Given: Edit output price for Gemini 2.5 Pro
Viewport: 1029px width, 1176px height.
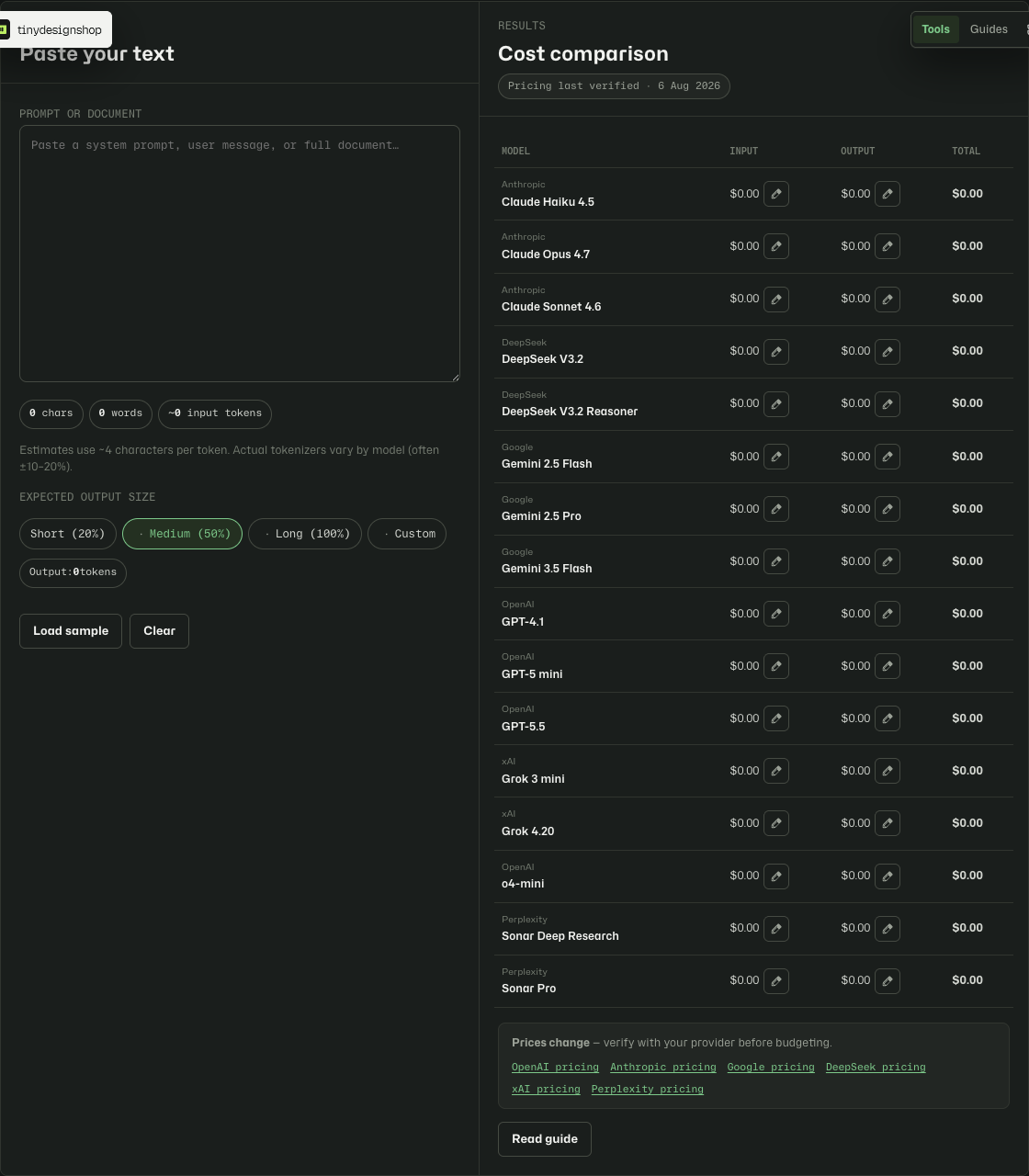Looking at the screenshot, I should click(x=888, y=509).
